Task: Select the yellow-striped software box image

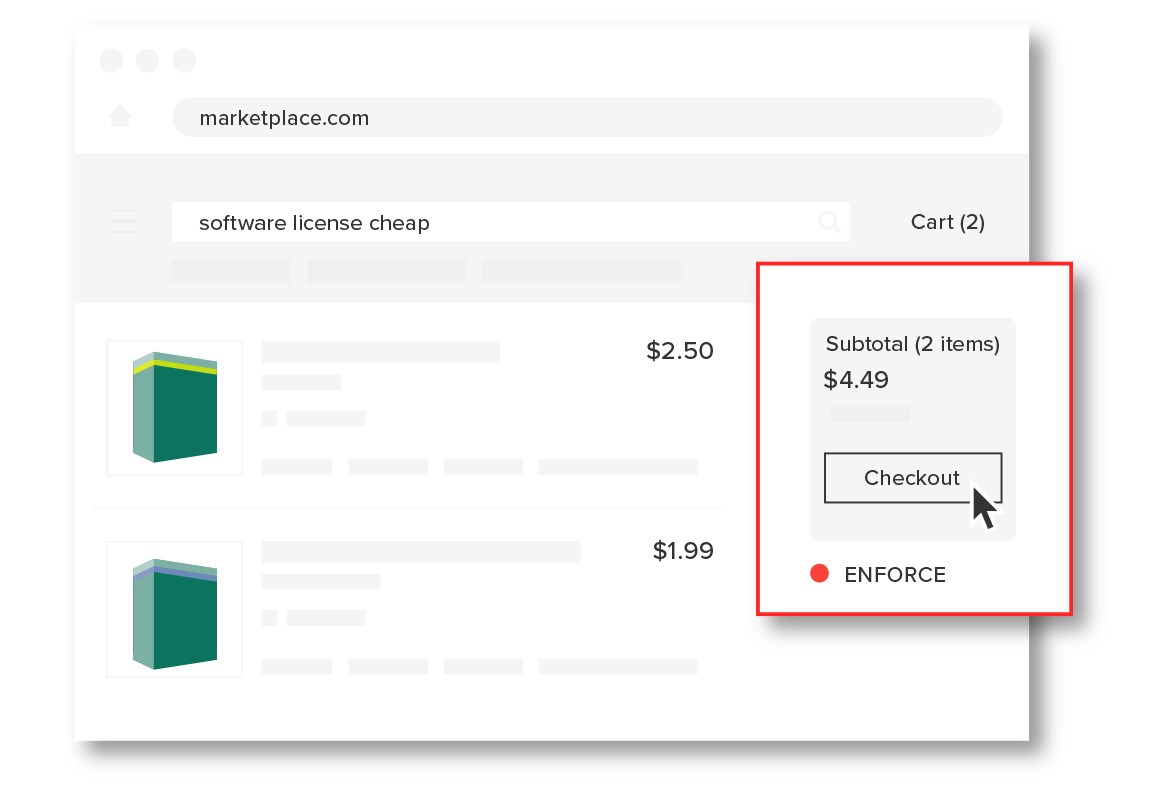Action: (175, 407)
